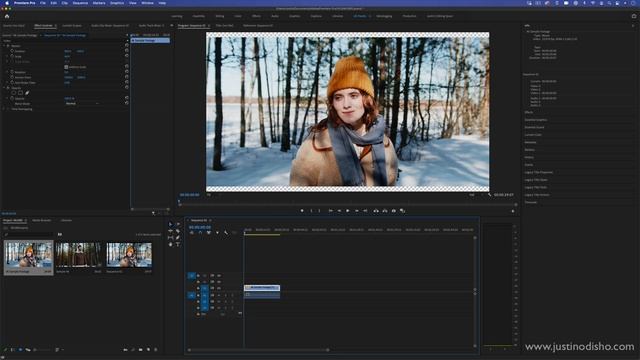640x360 pixels.
Task: Open Essential Sound panel on the right
Action: 534,127
